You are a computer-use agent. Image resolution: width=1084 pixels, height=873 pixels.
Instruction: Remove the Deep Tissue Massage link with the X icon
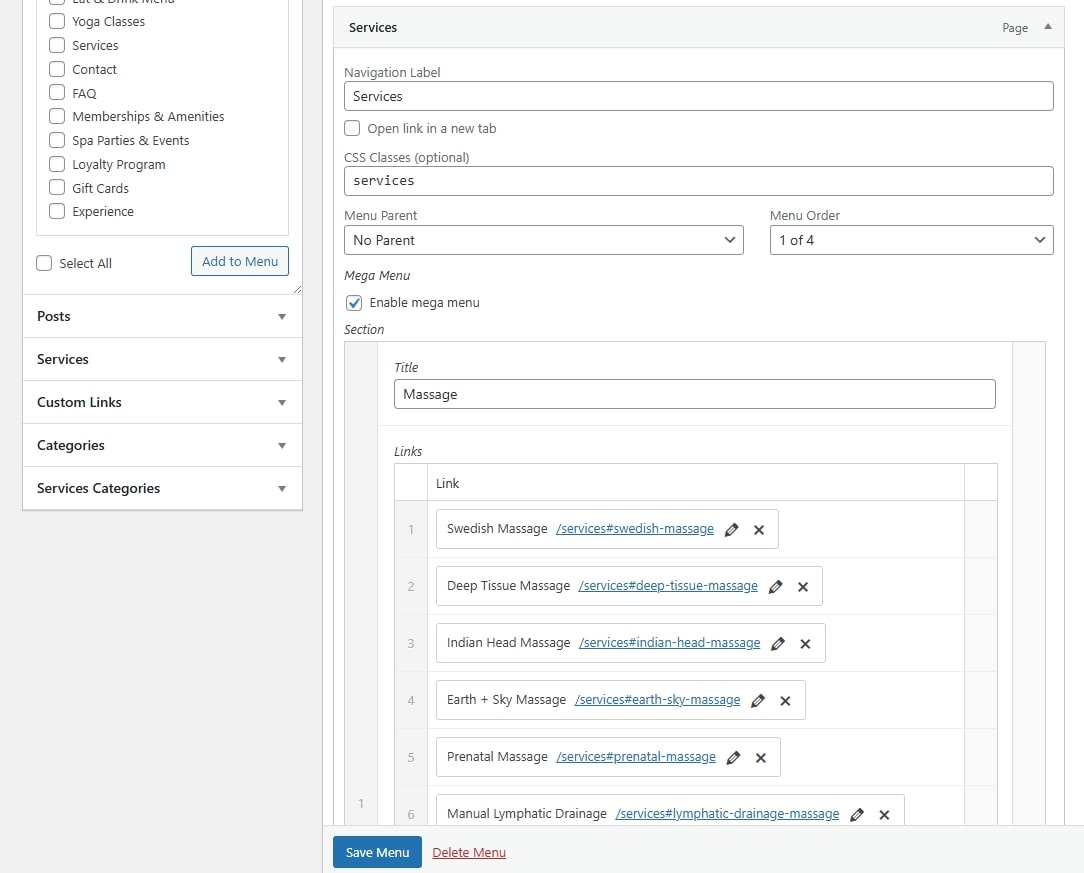(x=803, y=587)
